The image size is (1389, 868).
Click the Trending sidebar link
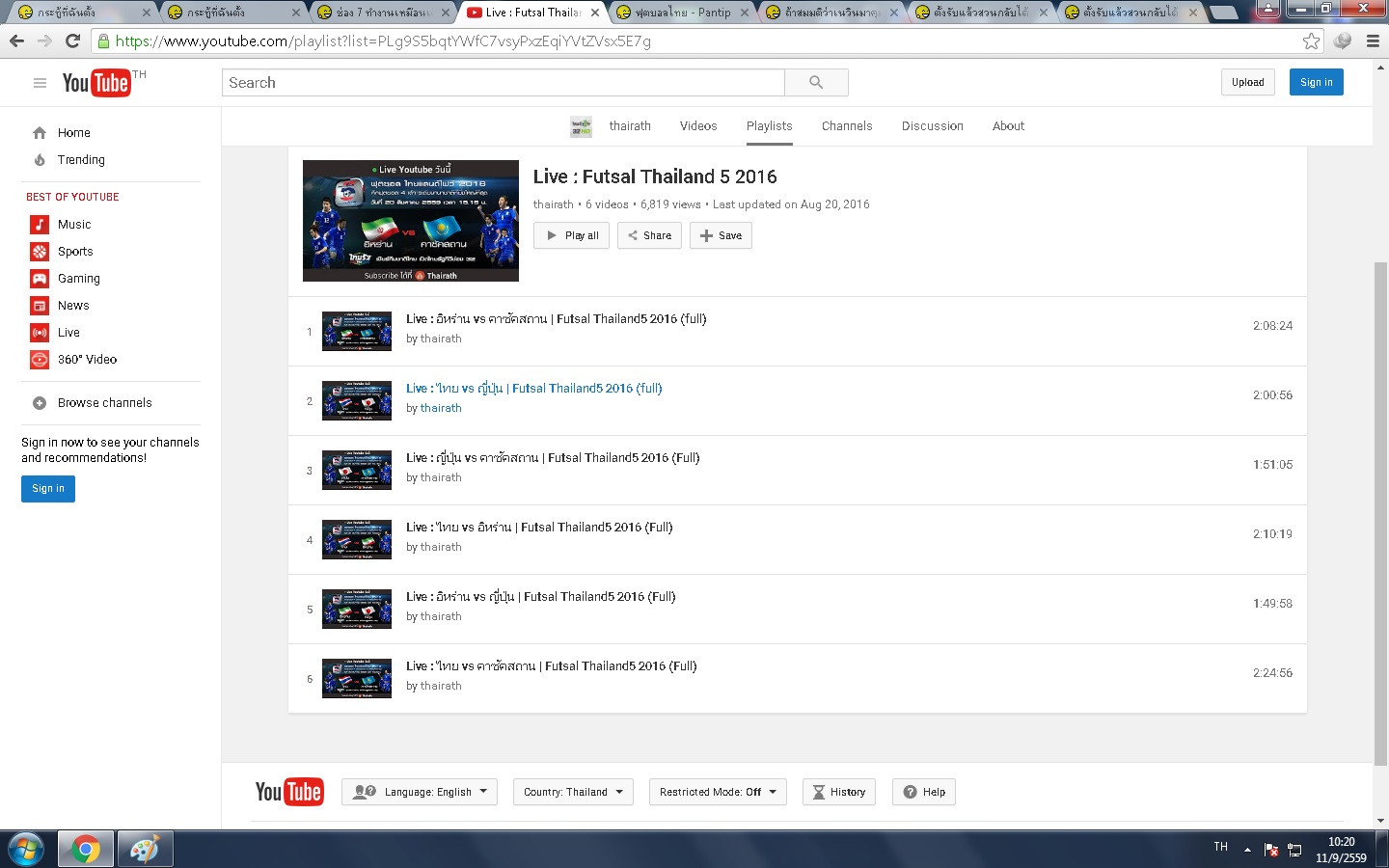pyautogui.click(x=81, y=160)
